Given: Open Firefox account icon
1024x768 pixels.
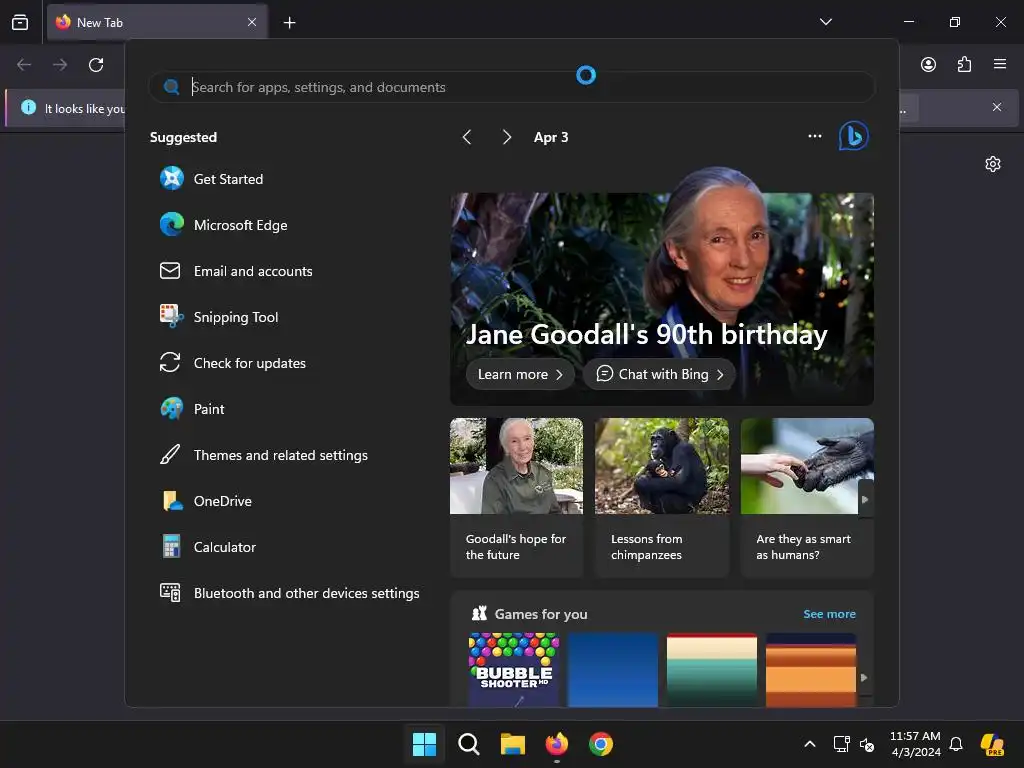Looking at the screenshot, I should pyautogui.click(x=928, y=64).
